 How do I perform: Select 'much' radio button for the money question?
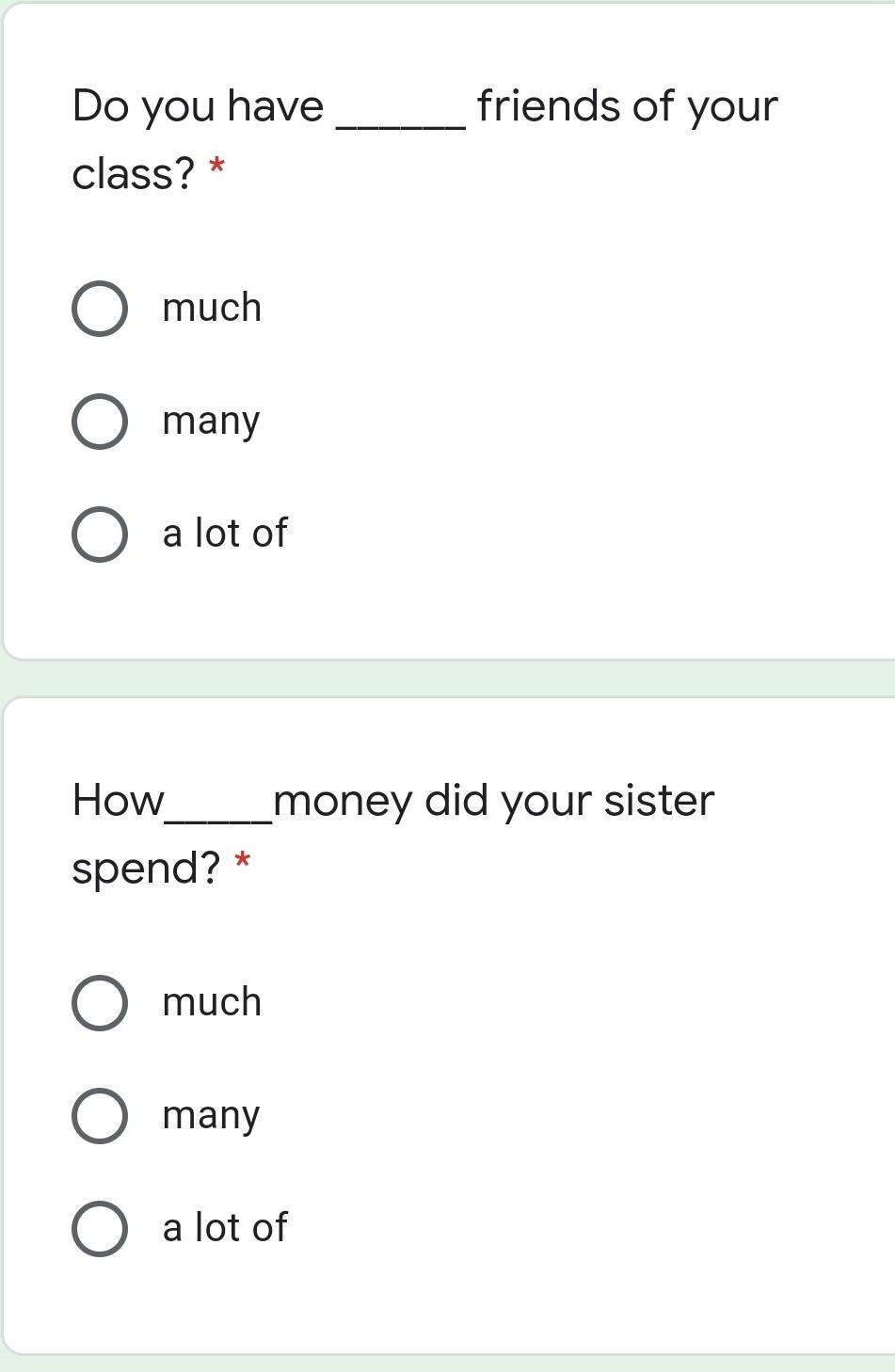[100, 1003]
